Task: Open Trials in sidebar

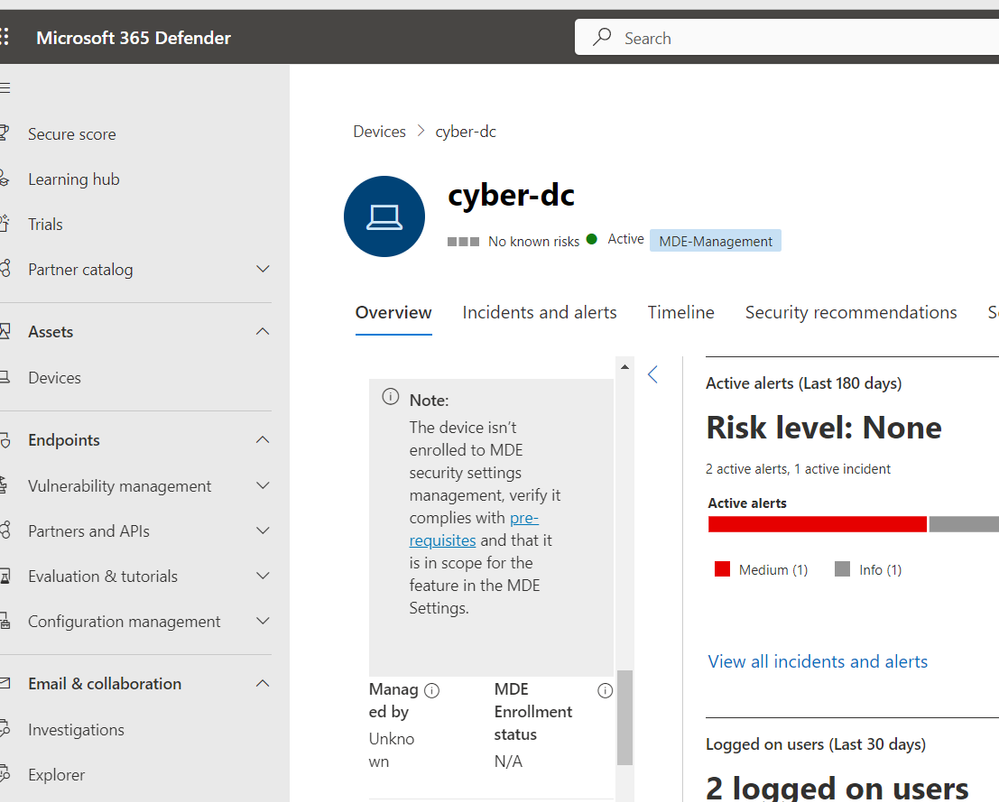Action: [x=45, y=224]
